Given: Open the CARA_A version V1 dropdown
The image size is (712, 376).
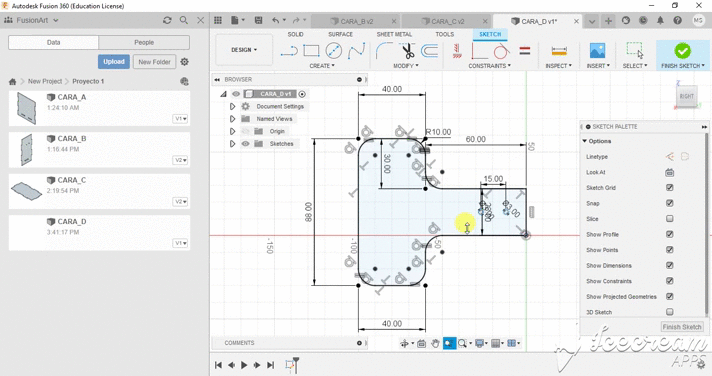Looking at the screenshot, I should point(180,119).
